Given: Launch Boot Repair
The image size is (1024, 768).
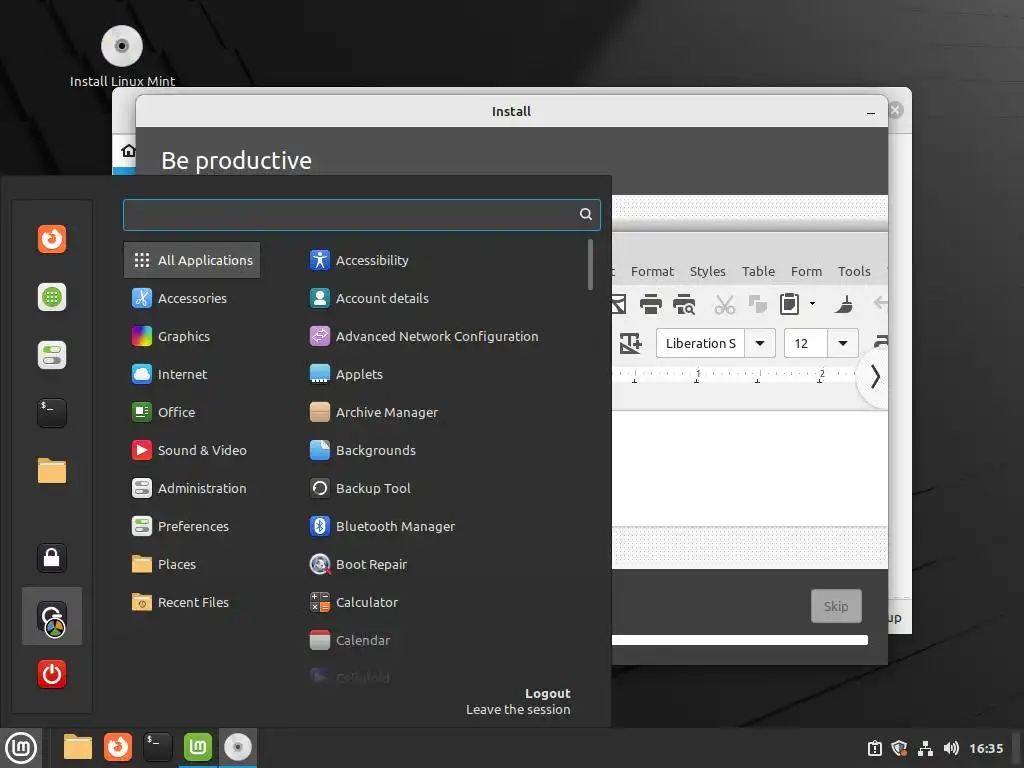Looking at the screenshot, I should coord(358,564).
